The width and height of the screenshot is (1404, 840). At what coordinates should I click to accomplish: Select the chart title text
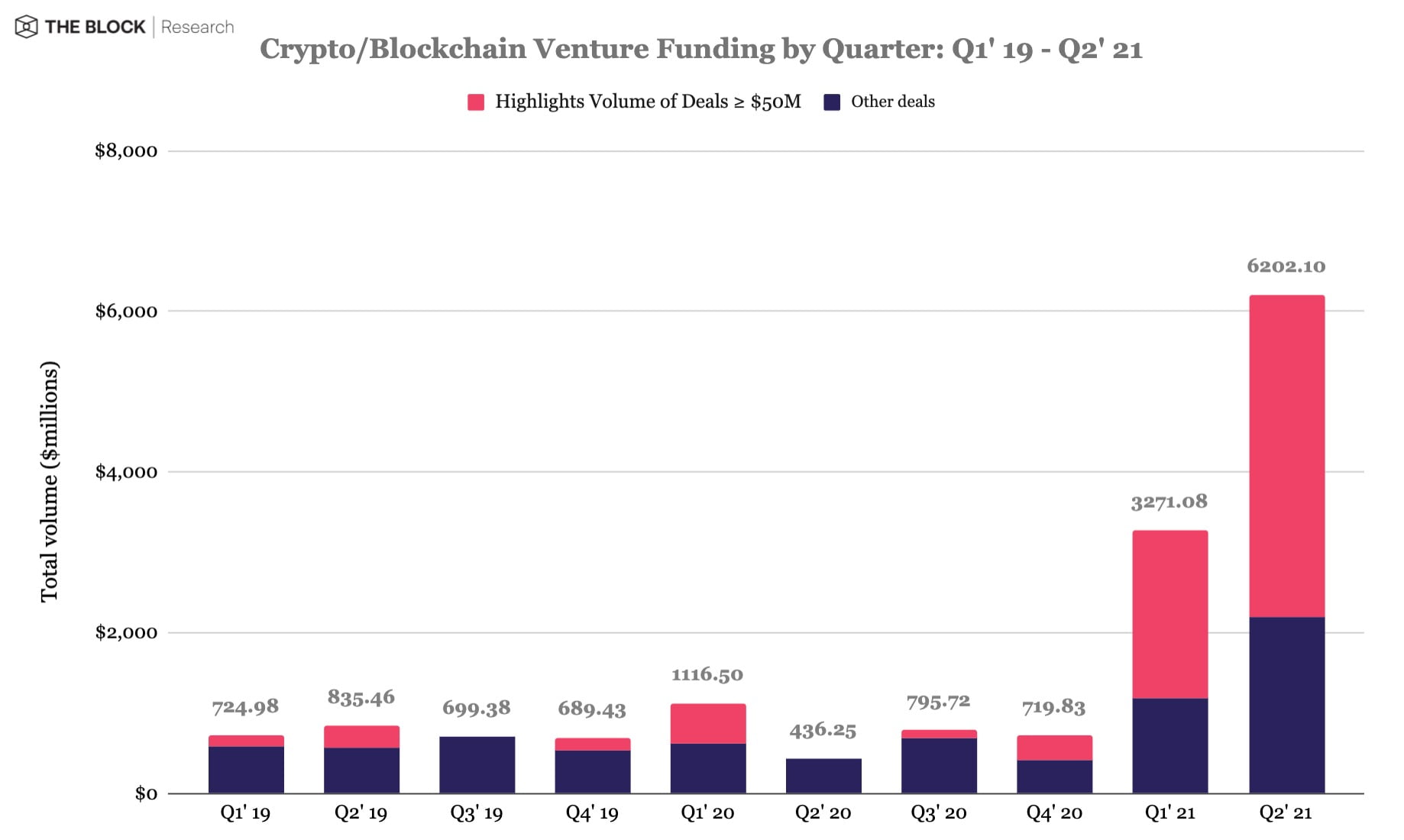[700, 50]
